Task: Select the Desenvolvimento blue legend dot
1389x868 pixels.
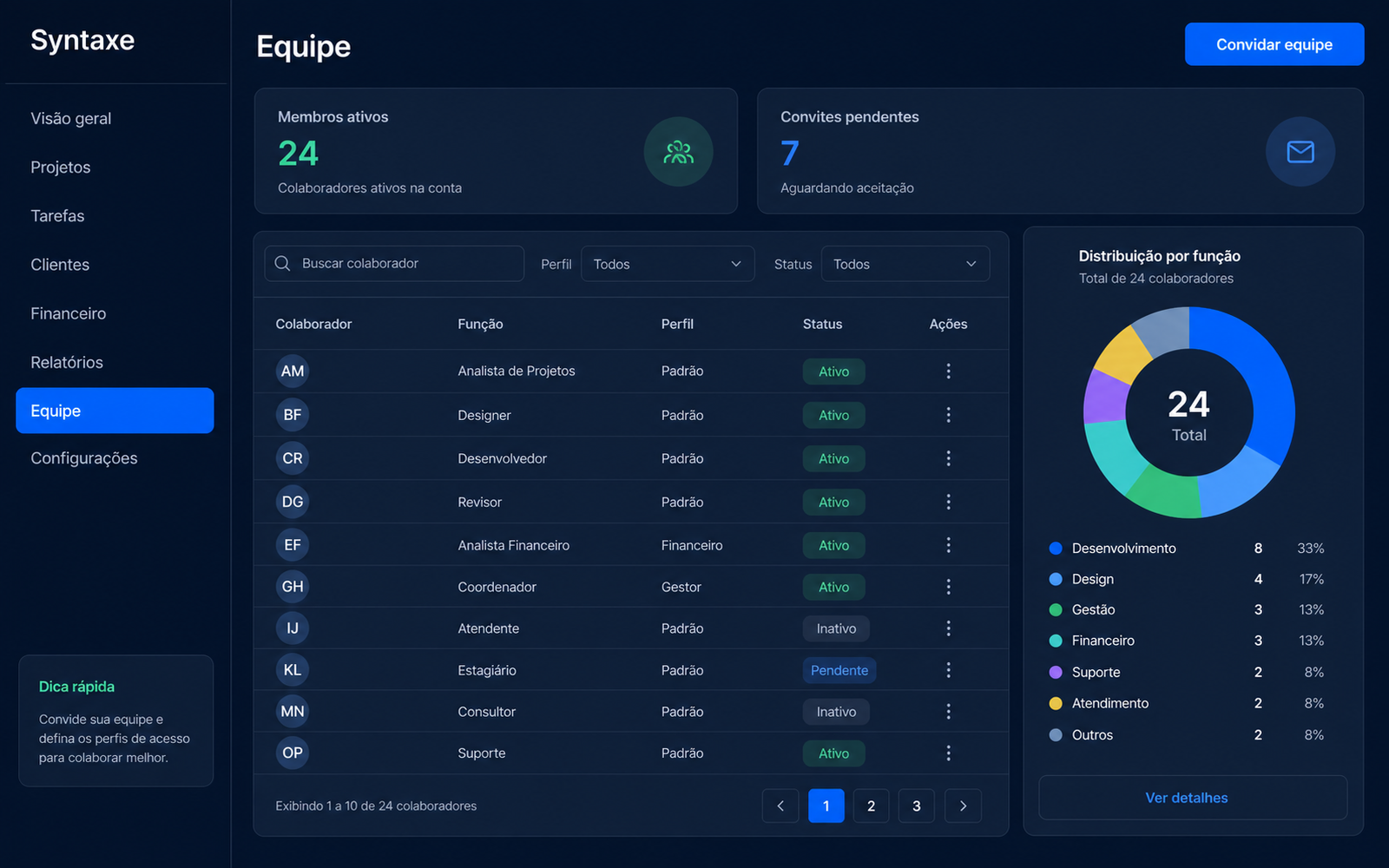Action: click(1056, 549)
